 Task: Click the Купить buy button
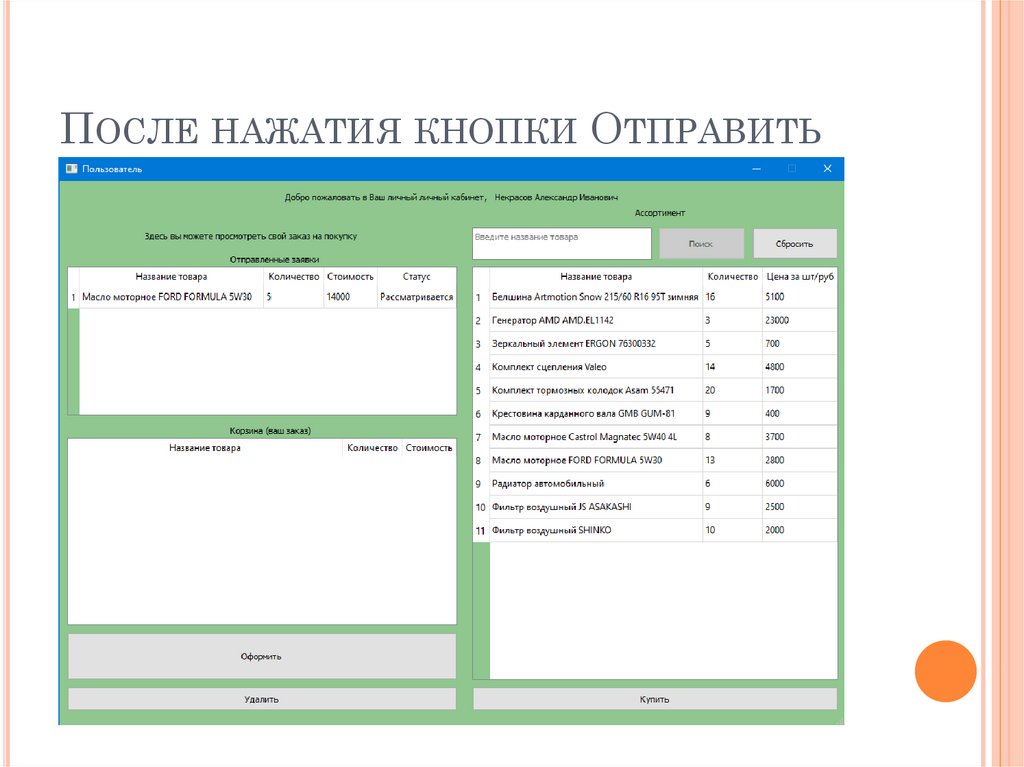click(654, 699)
